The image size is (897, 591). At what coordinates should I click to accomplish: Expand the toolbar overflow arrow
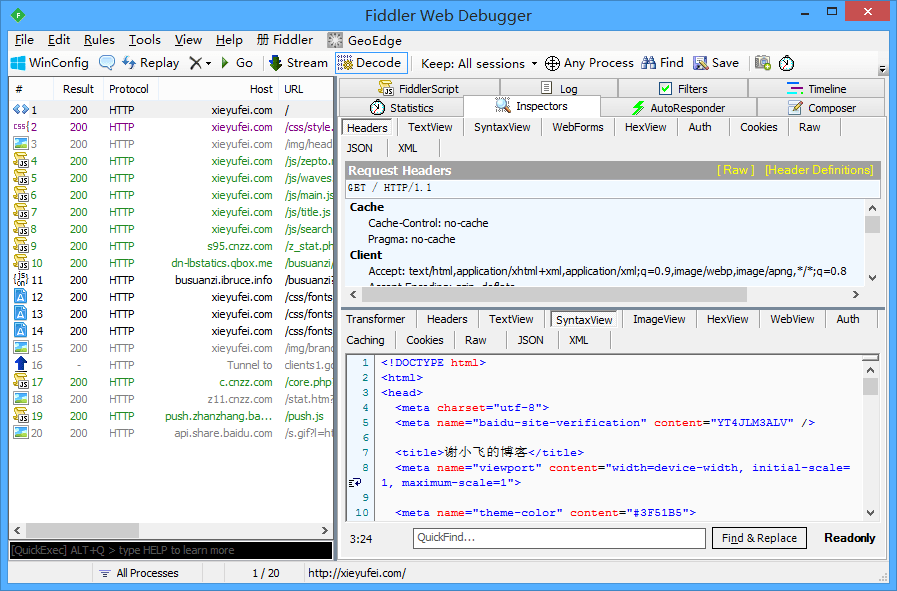click(x=882, y=69)
